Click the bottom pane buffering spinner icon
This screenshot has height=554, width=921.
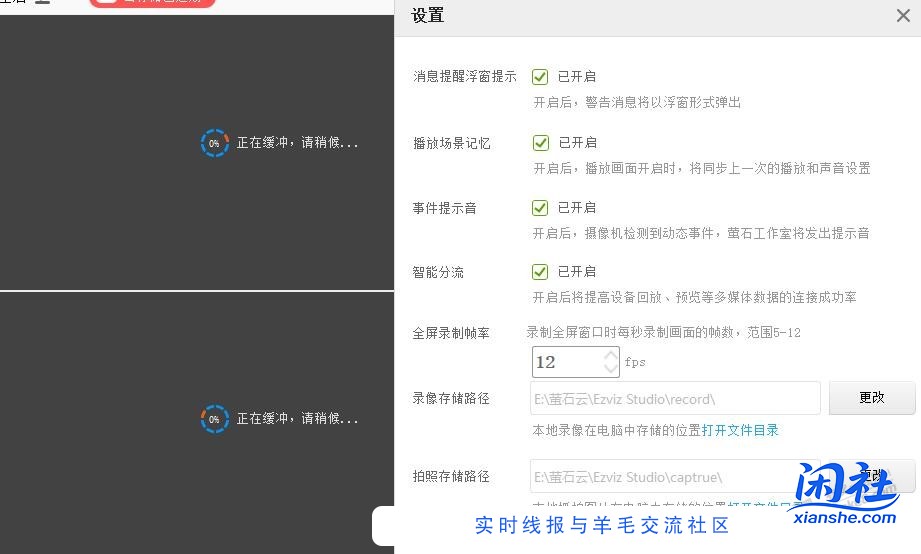click(214, 419)
